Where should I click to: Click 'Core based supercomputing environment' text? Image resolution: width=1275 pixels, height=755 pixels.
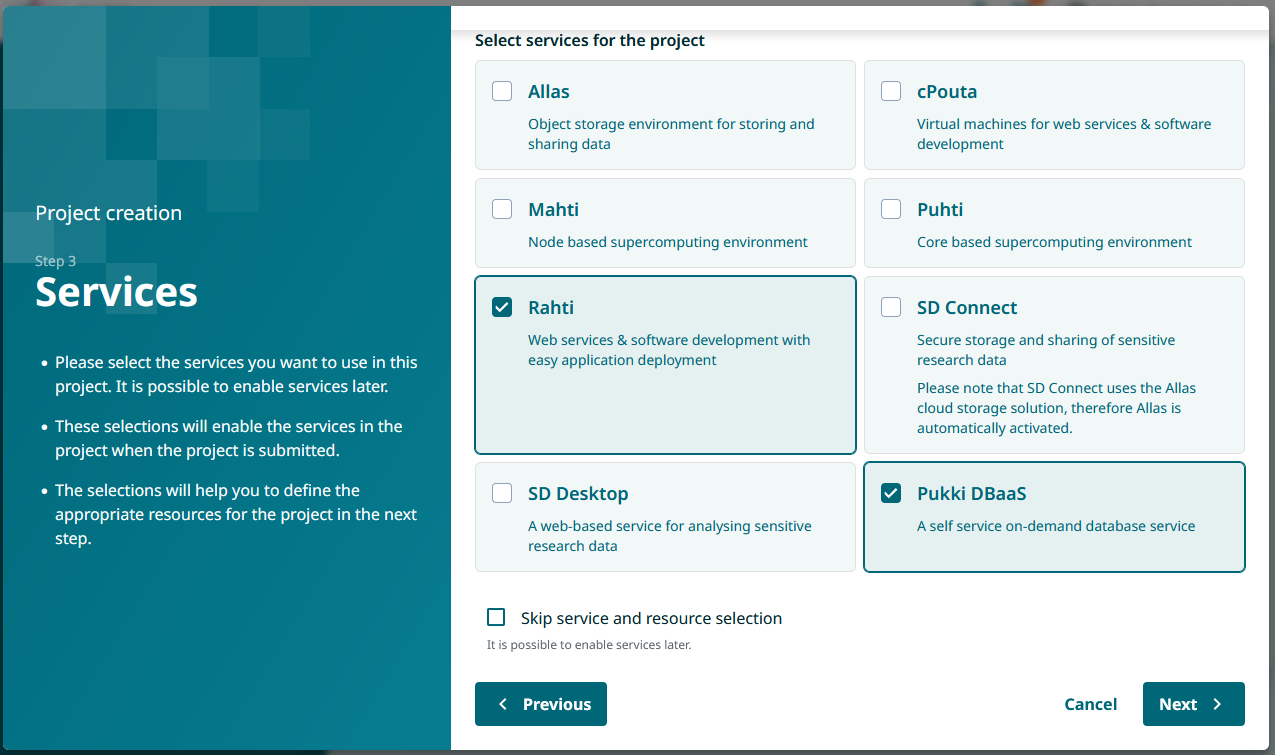point(1055,242)
